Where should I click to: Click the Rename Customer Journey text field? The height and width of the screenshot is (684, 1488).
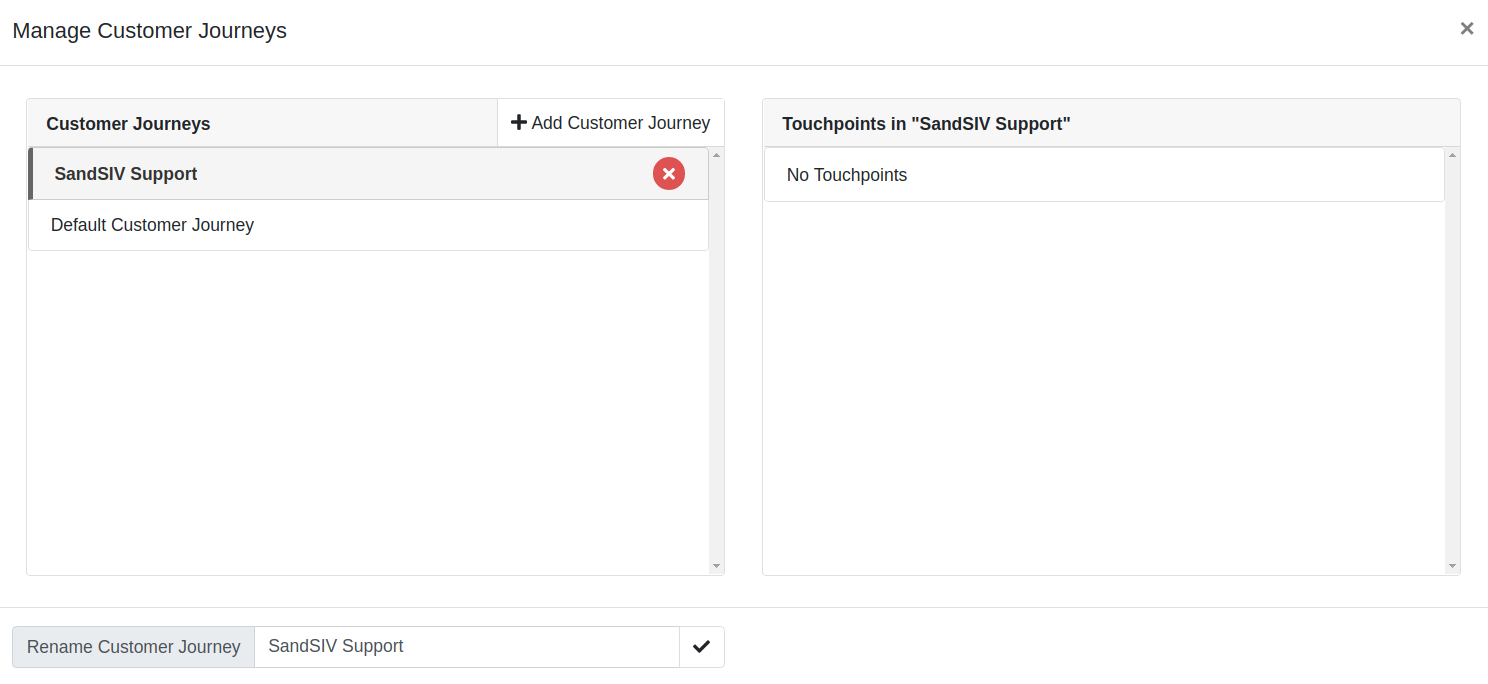(467, 647)
